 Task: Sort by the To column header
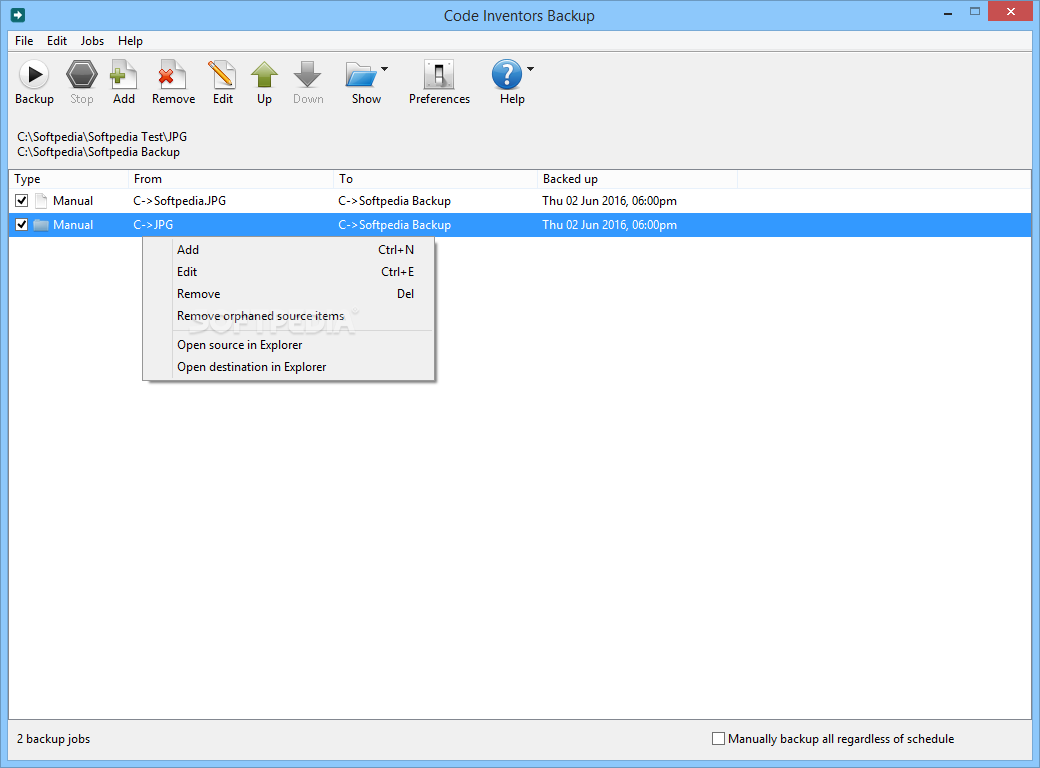[435, 179]
